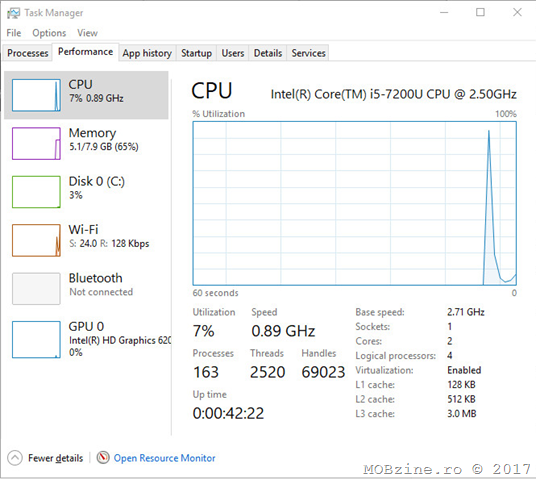This screenshot has width=536, height=480.
Task: Switch to the Processes tab
Action: coord(28,53)
